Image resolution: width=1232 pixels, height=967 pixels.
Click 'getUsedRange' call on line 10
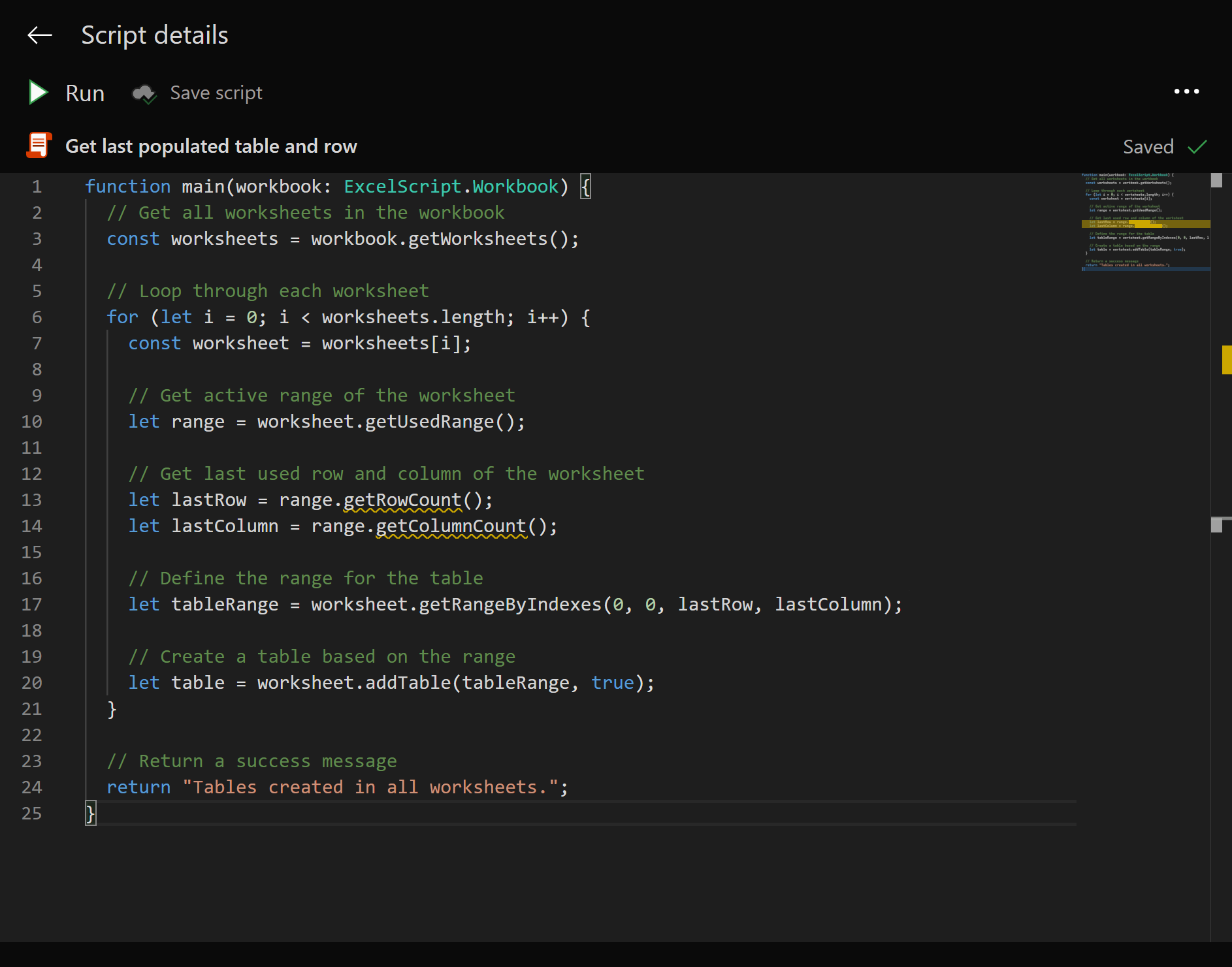point(429,422)
